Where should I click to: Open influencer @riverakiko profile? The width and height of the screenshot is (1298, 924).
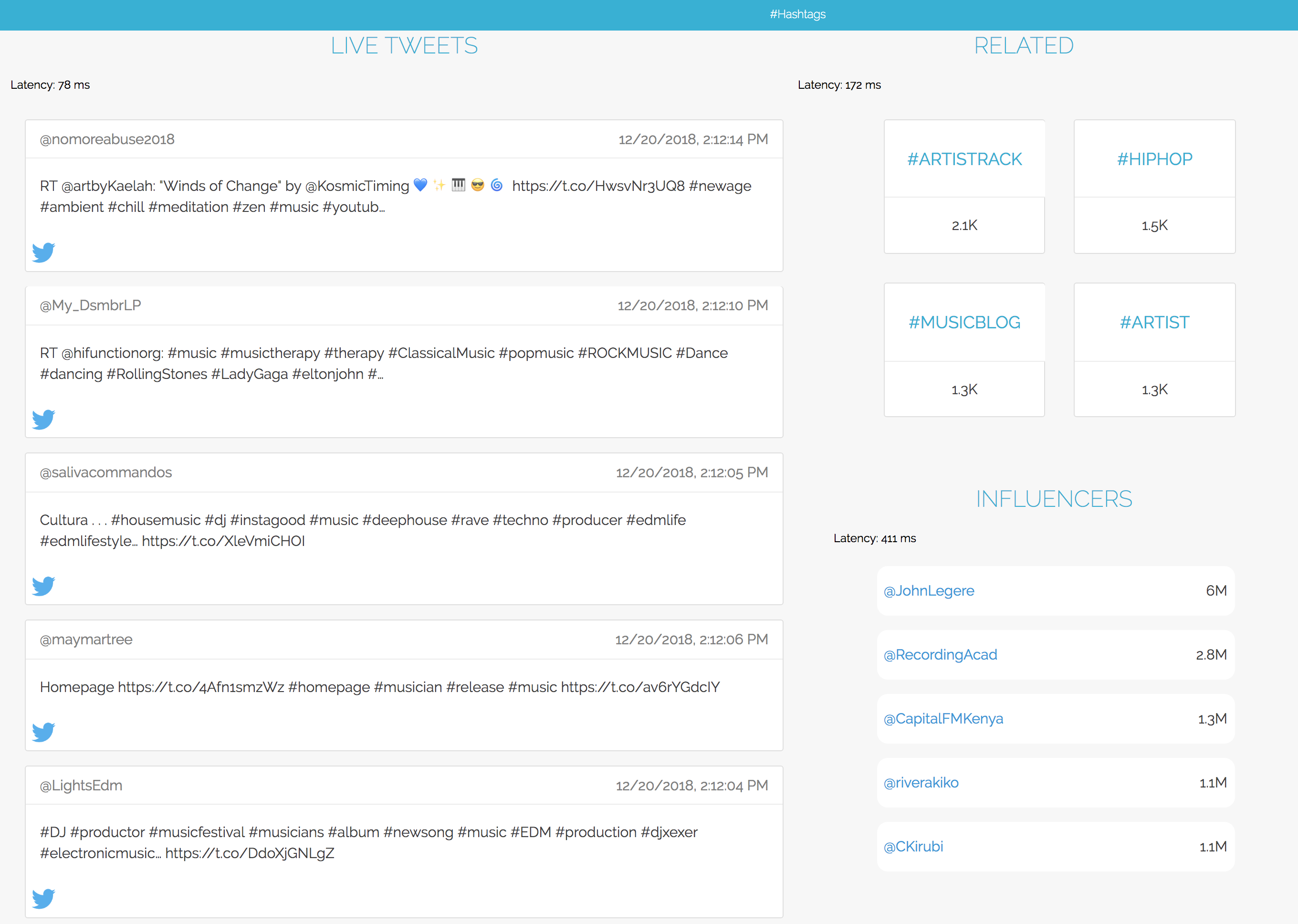pyautogui.click(x=921, y=783)
